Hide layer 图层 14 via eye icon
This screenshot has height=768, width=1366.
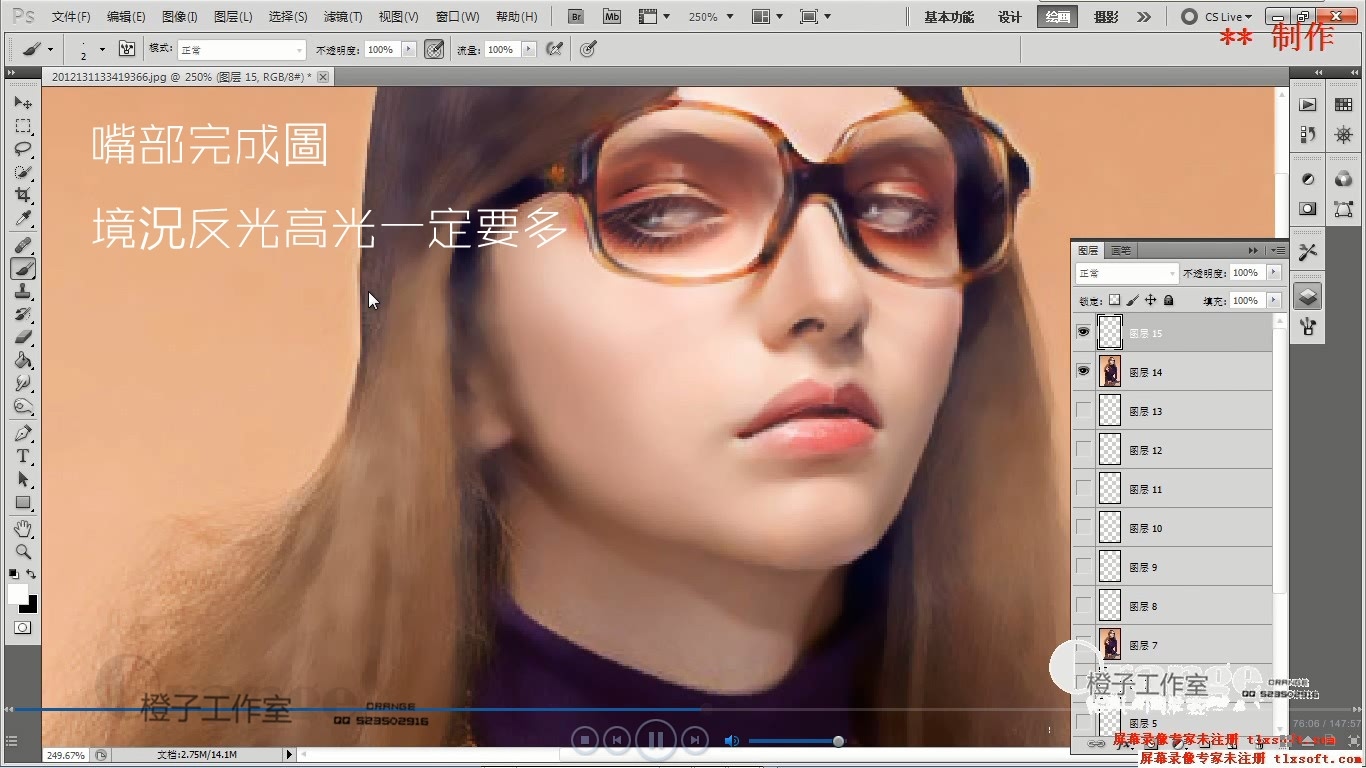pyautogui.click(x=1083, y=371)
